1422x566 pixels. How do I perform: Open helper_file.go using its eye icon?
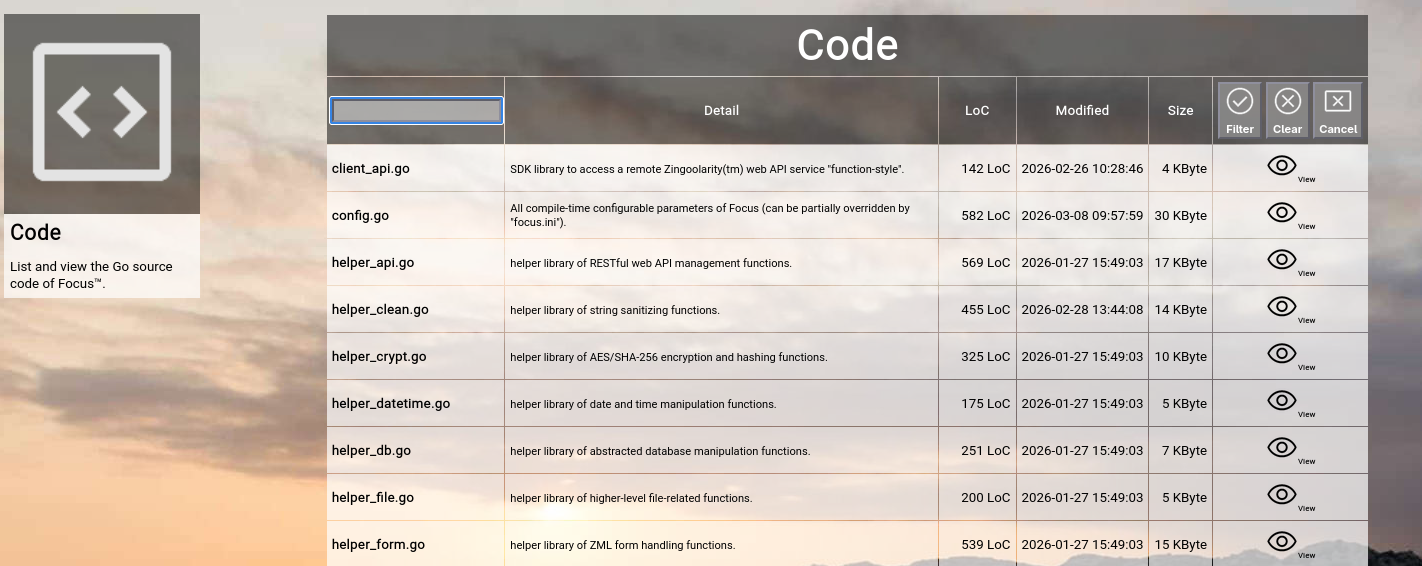coord(1282,496)
